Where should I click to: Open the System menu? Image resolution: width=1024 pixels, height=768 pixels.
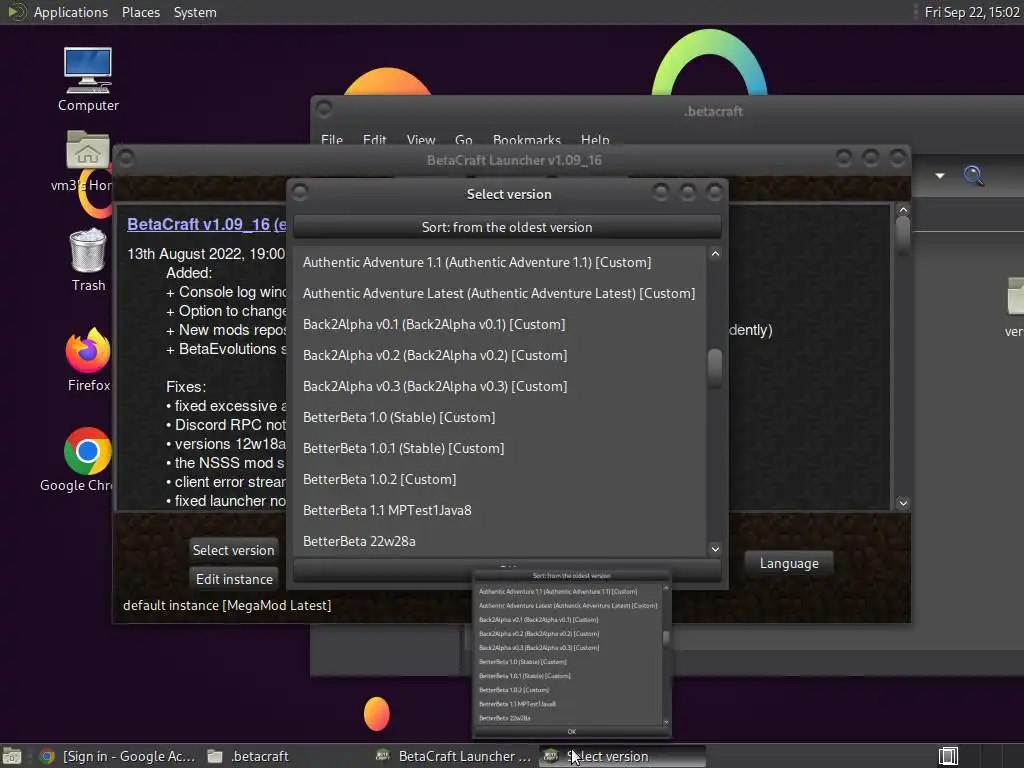(x=195, y=12)
